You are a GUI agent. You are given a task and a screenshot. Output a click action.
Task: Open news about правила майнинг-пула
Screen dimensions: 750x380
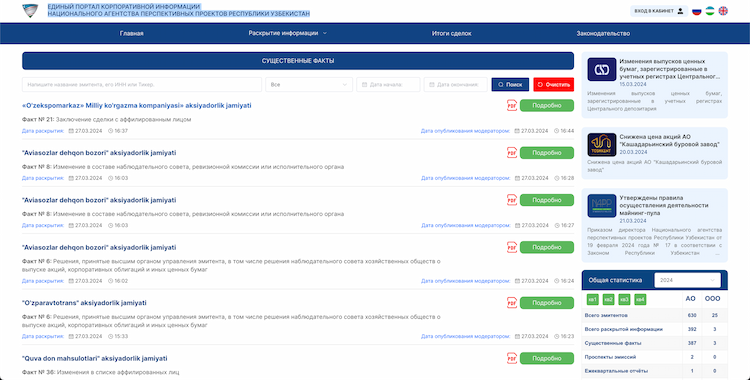tap(664, 205)
